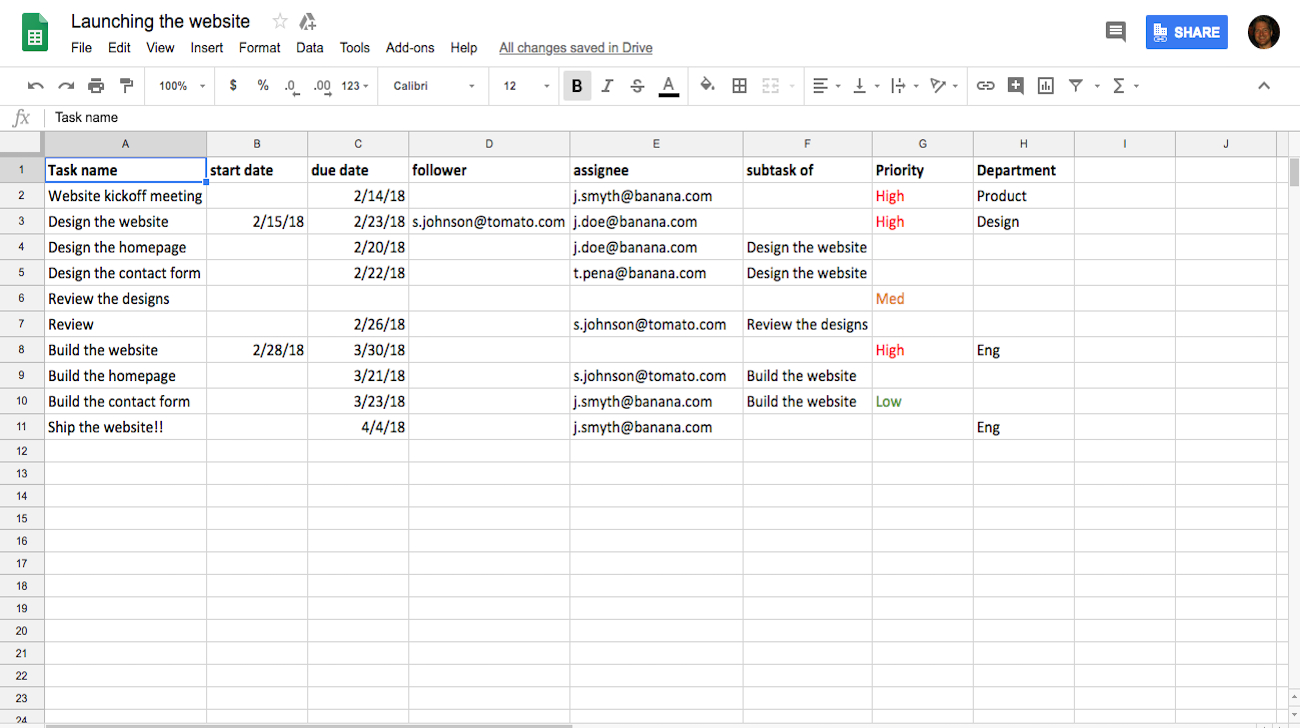1300x728 pixels.
Task: Format selection as currency
Action: [x=233, y=85]
